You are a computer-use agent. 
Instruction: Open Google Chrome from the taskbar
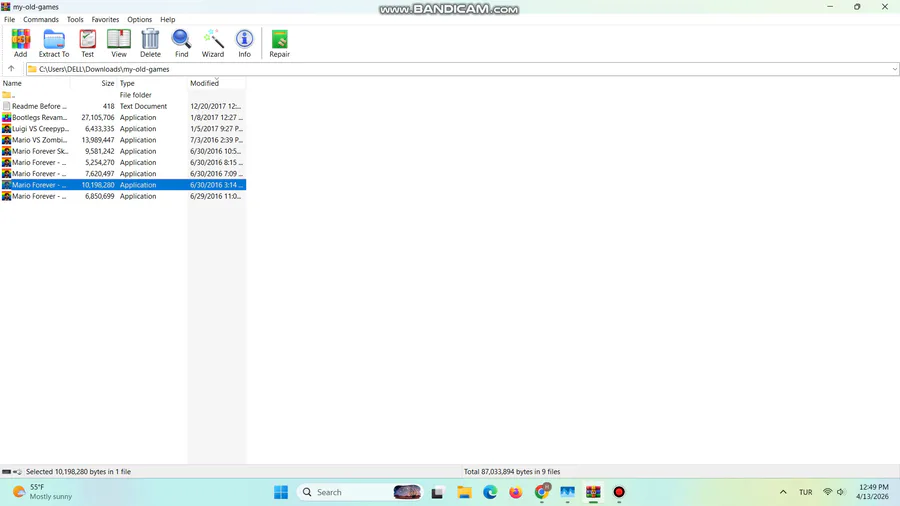(542, 492)
